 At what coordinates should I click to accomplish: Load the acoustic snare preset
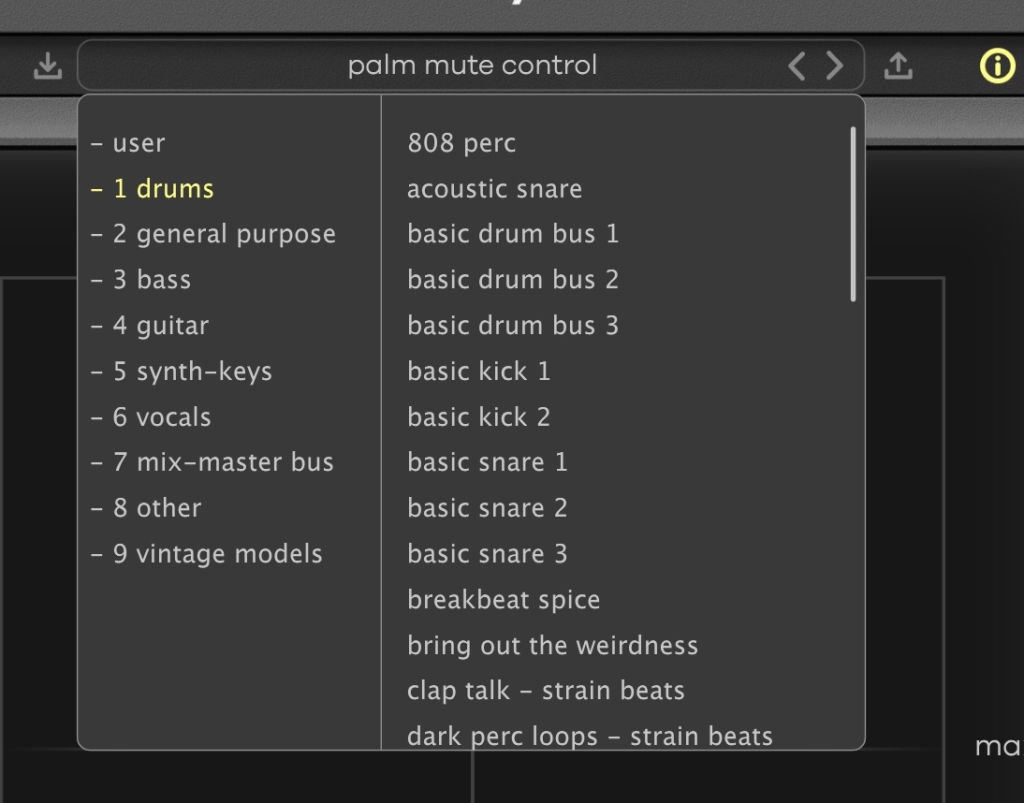(x=494, y=189)
